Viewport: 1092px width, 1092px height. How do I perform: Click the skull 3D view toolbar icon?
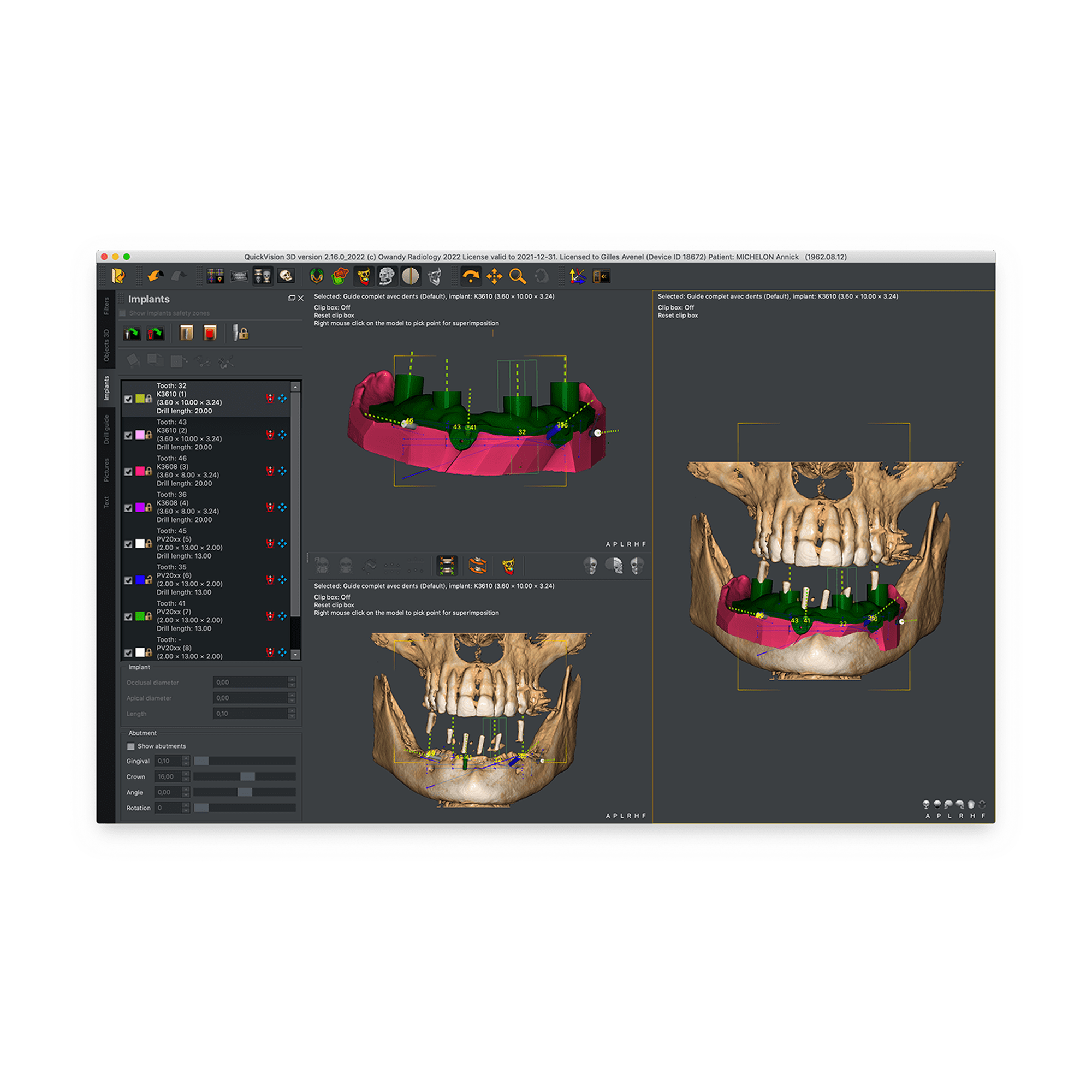coord(286,276)
